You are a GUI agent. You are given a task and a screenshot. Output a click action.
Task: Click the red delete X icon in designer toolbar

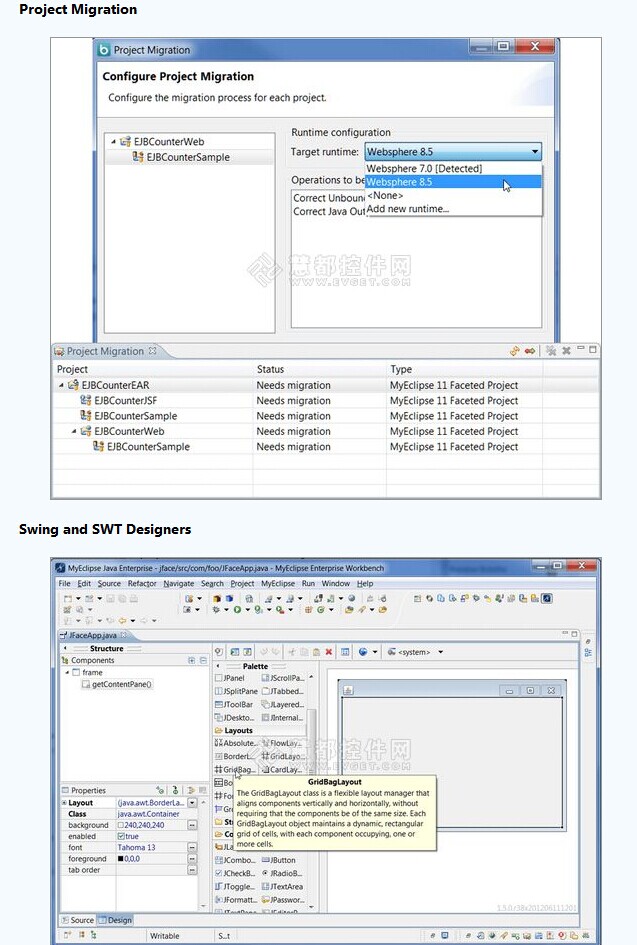(329, 652)
